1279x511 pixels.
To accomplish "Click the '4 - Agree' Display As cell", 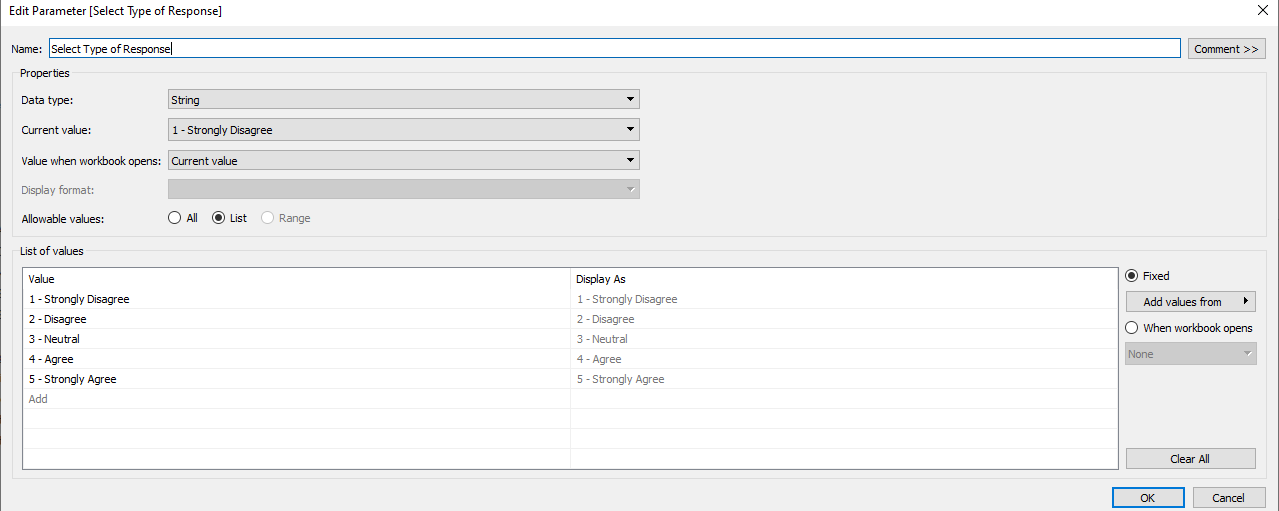I will click(599, 359).
